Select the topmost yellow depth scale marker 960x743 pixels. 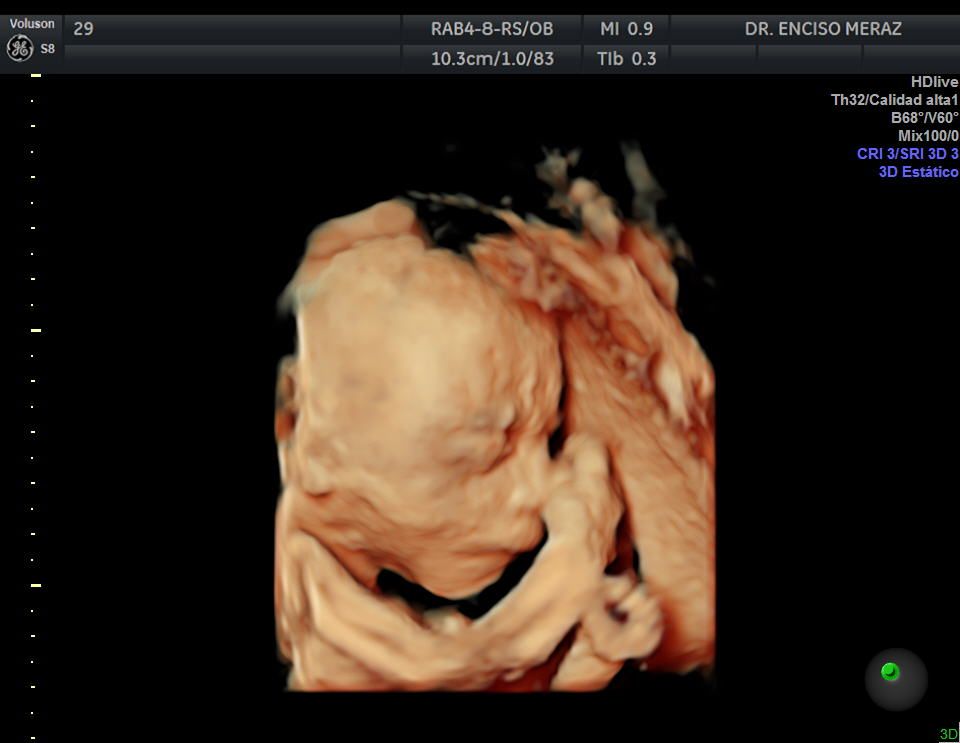point(36,75)
